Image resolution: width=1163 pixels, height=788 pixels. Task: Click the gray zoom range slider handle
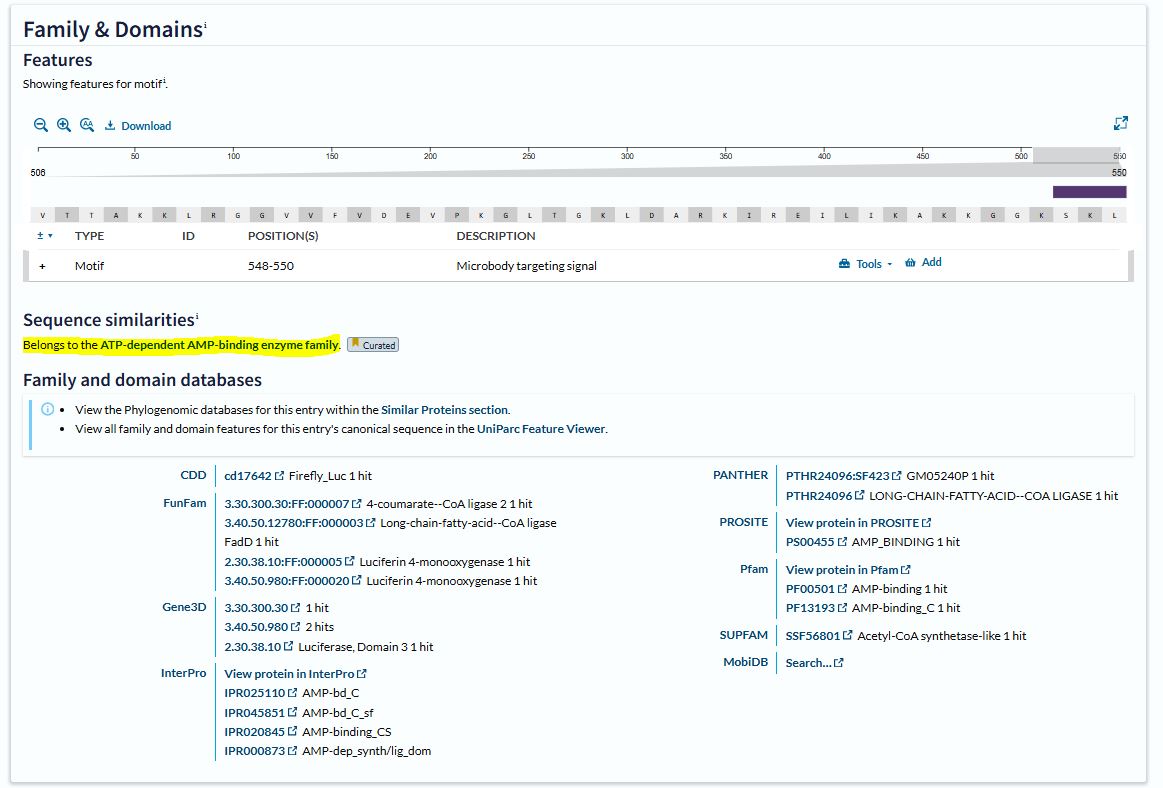[x=1076, y=155]
